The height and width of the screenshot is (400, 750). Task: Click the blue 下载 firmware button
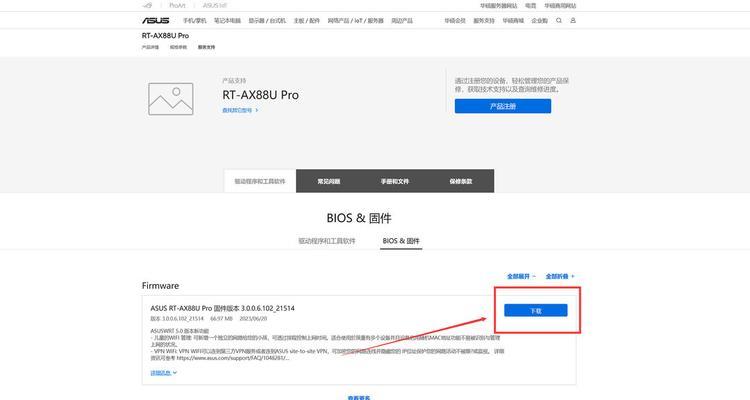[x=536, y=311]
